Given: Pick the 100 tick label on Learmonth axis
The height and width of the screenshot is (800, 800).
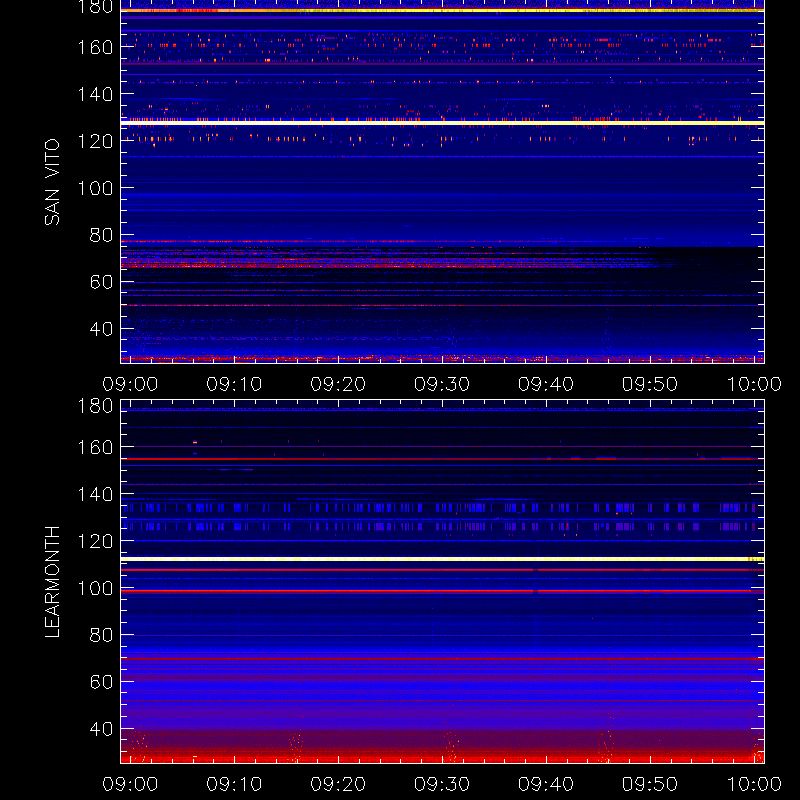Looking at the screenshot, I should click(x=95, y=588).
